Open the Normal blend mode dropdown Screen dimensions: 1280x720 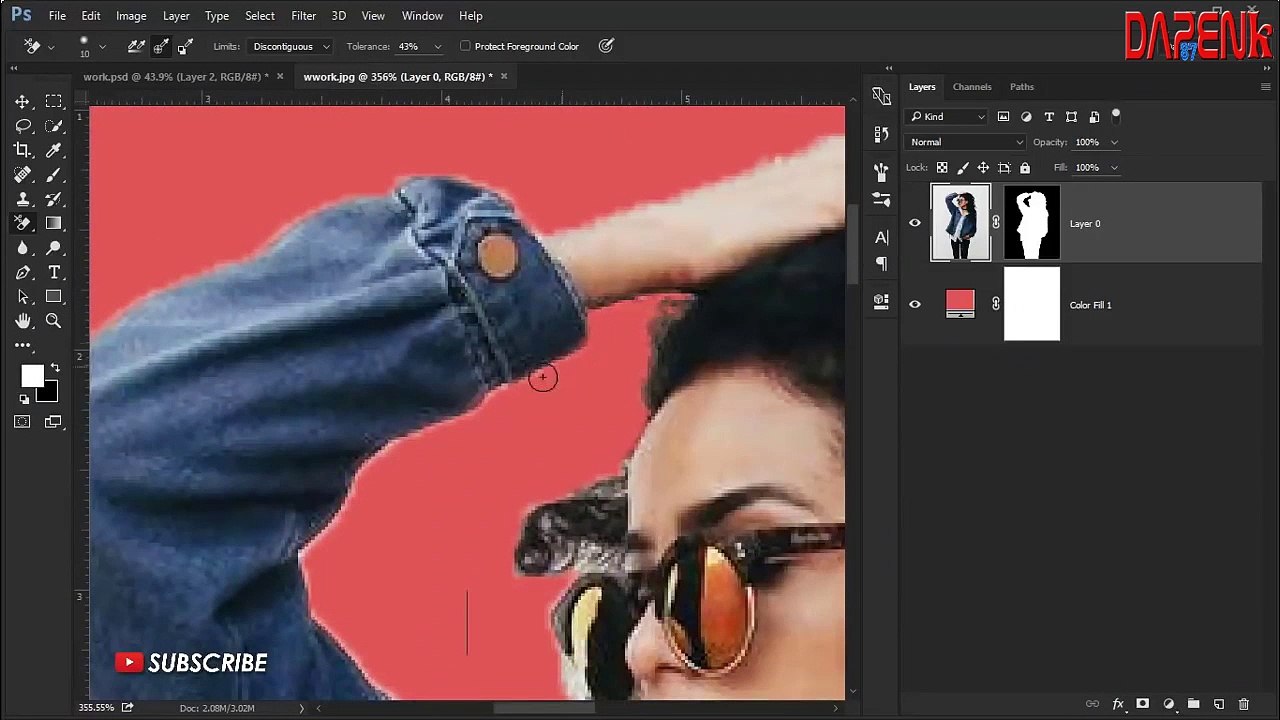(965, 142)
